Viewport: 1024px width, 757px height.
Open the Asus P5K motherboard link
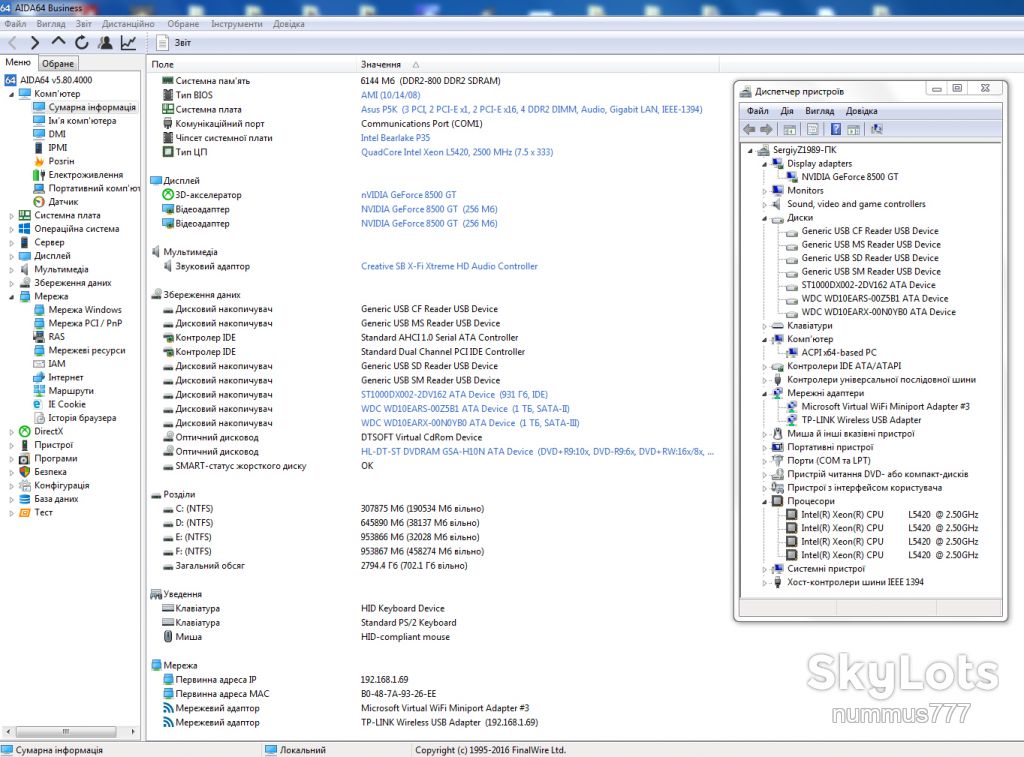point(532,110)
